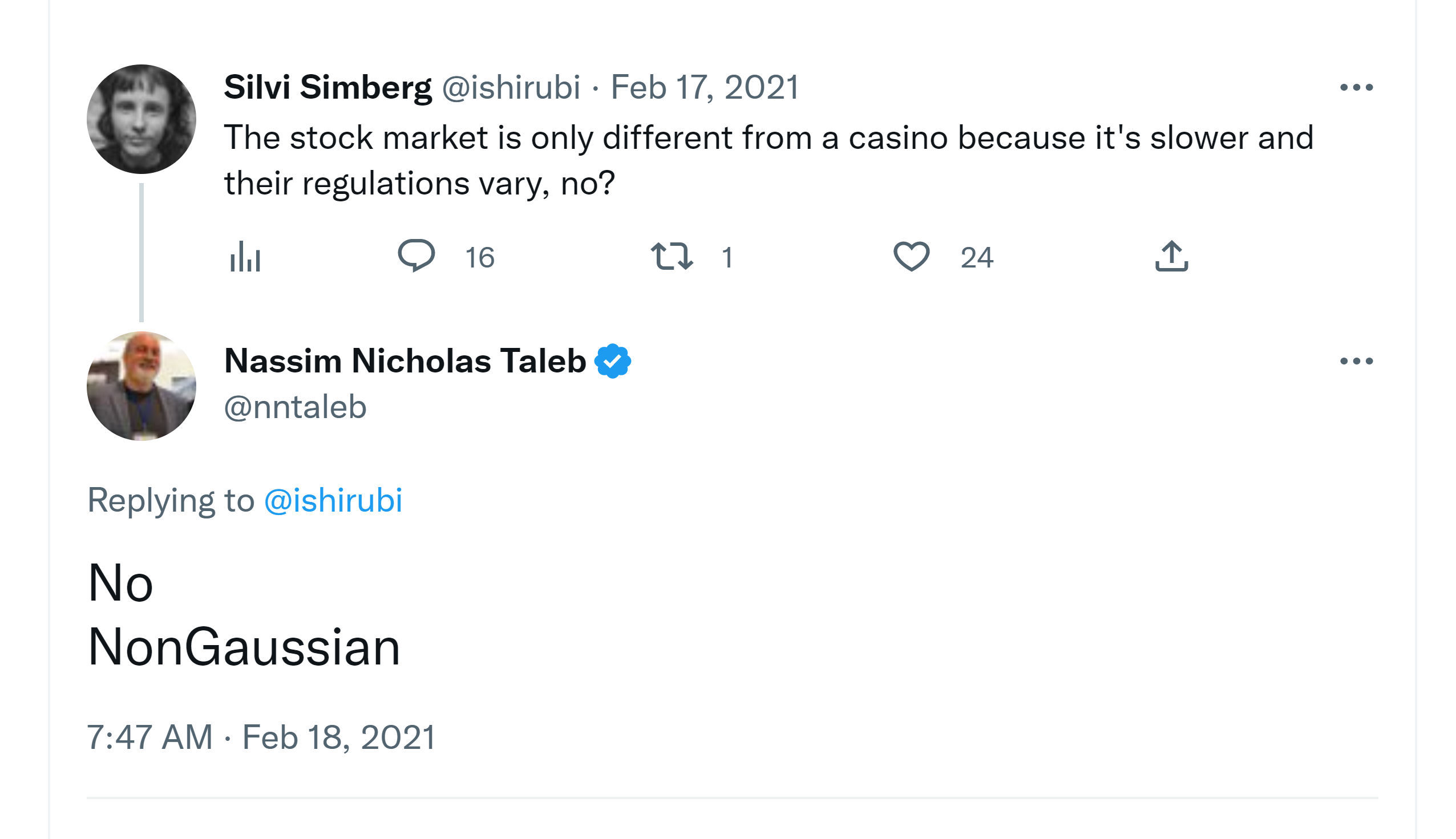Click the Silvi Simberg display name
Image resolution: width=1456 pixels, height=839 pixels.
pyautogui.click(x=327, y=88)
